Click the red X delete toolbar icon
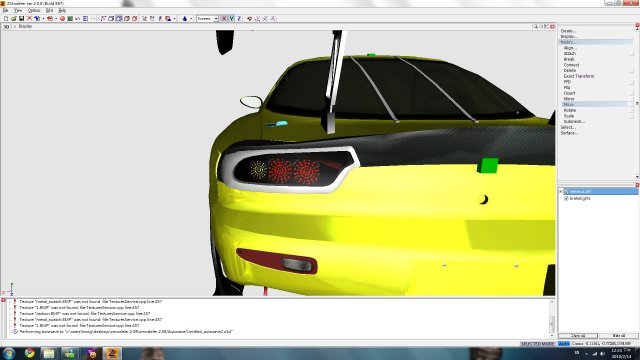 29,18
